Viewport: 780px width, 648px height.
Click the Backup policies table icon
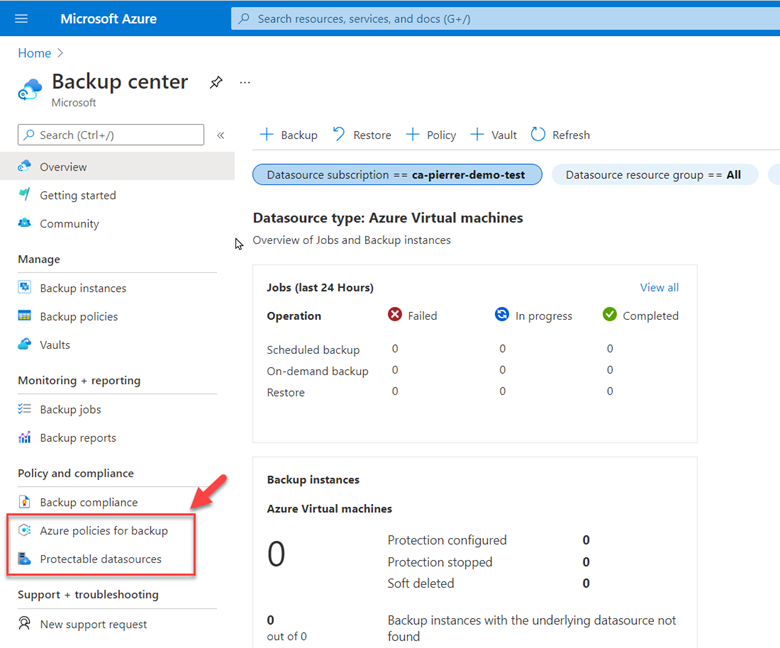tap(24, 316)
